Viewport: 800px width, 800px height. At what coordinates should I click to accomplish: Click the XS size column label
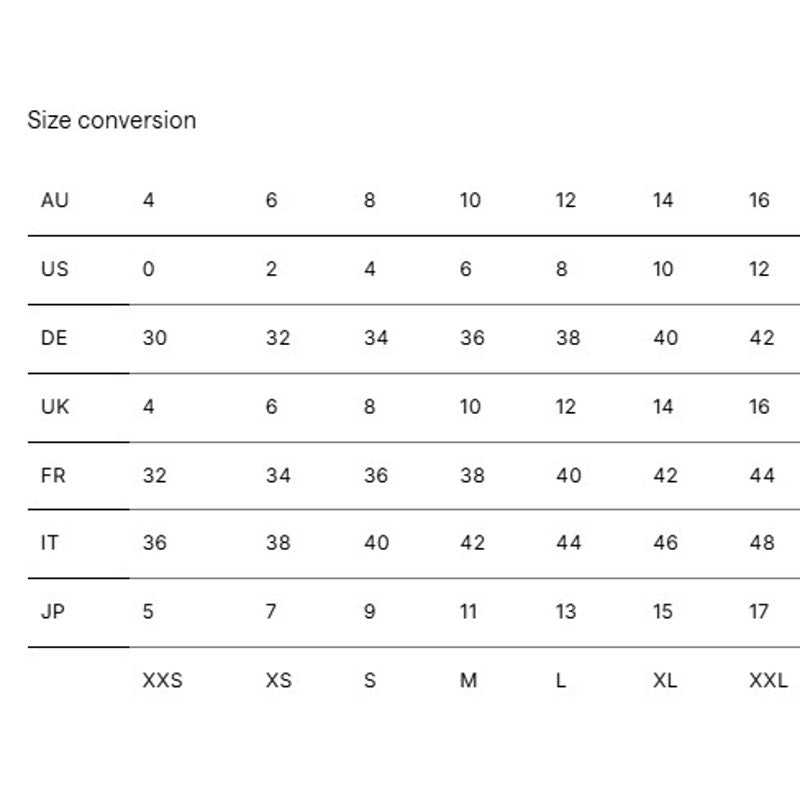tap(279, 680)
